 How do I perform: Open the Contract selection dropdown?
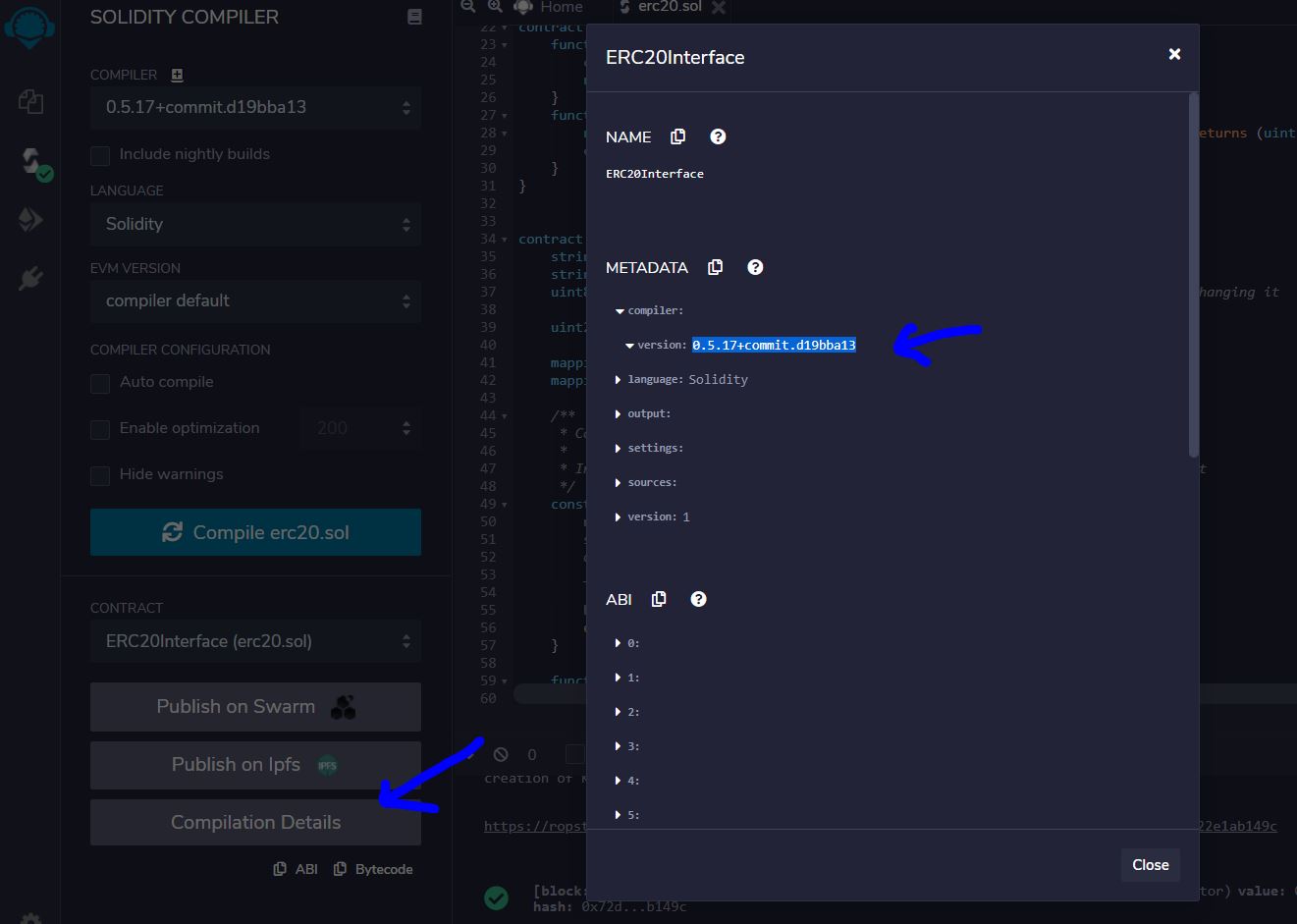point(255,641)
